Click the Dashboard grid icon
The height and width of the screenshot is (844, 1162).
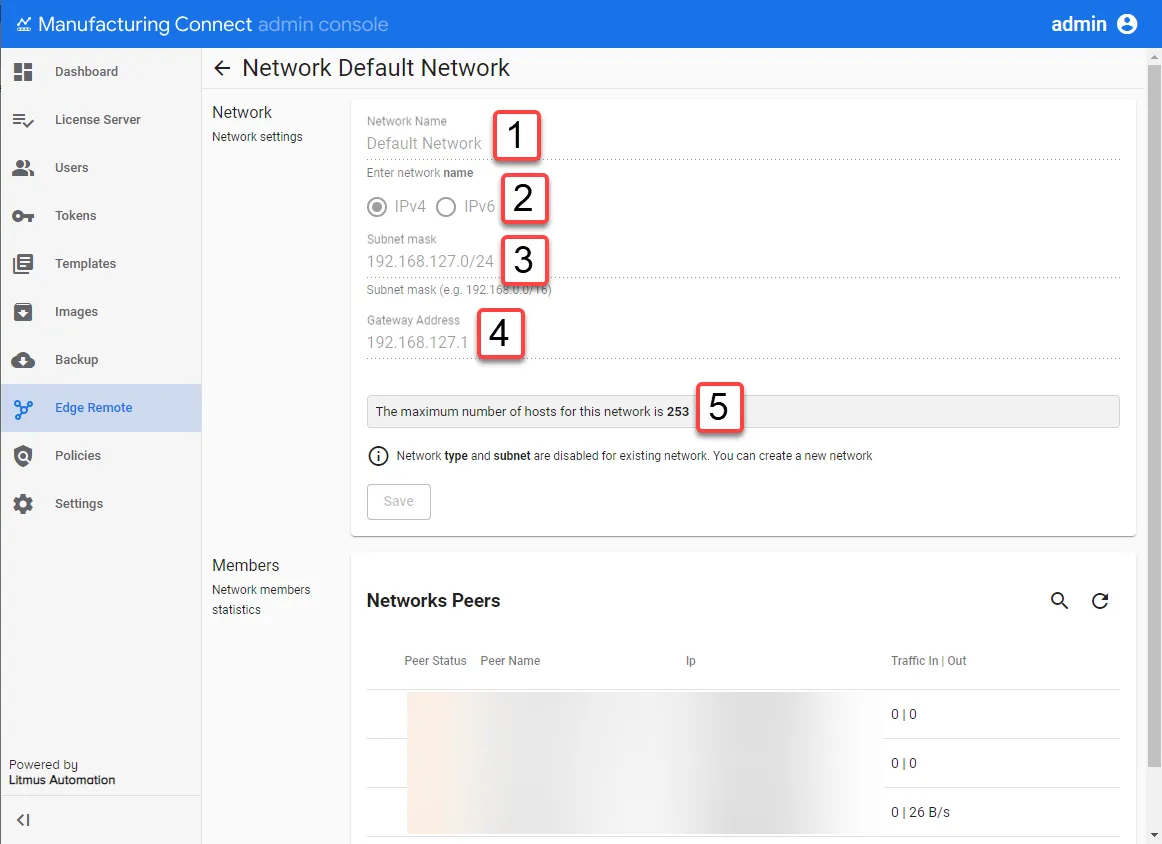click(x=23, y=72)
